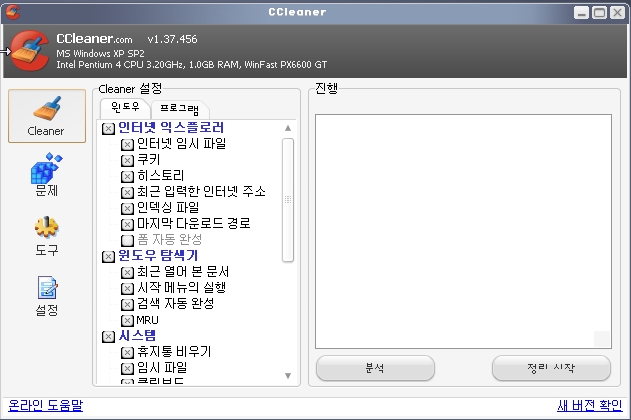
Task: Click the small CCleaner title bar icon
Action: pos(13,12)
